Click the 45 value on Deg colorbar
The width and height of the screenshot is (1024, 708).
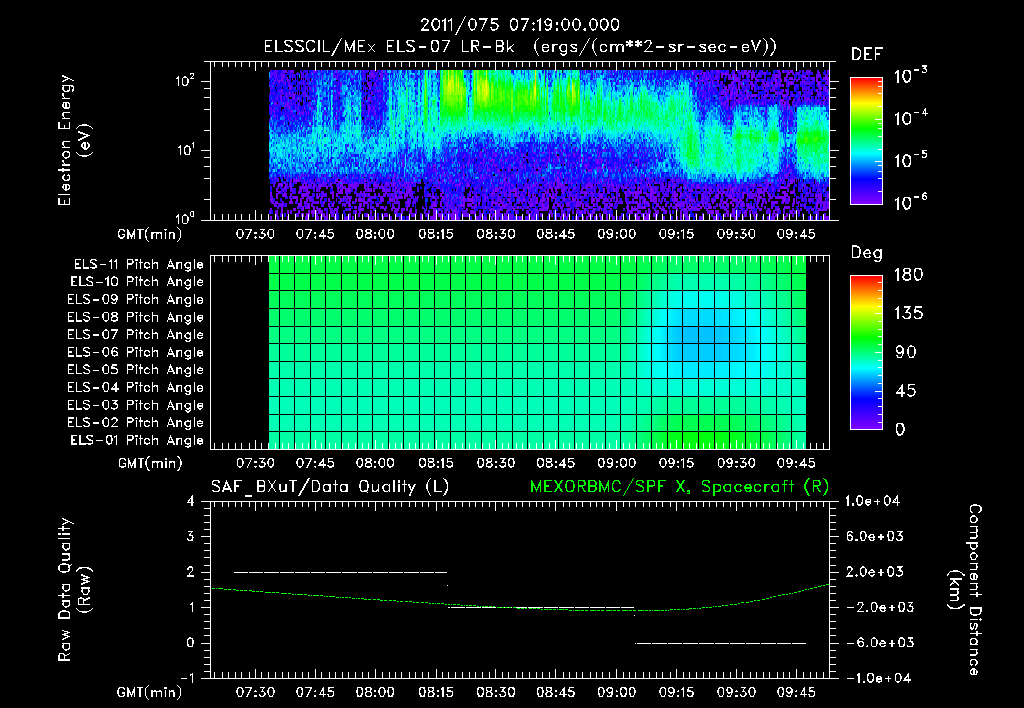pos(906,391)
